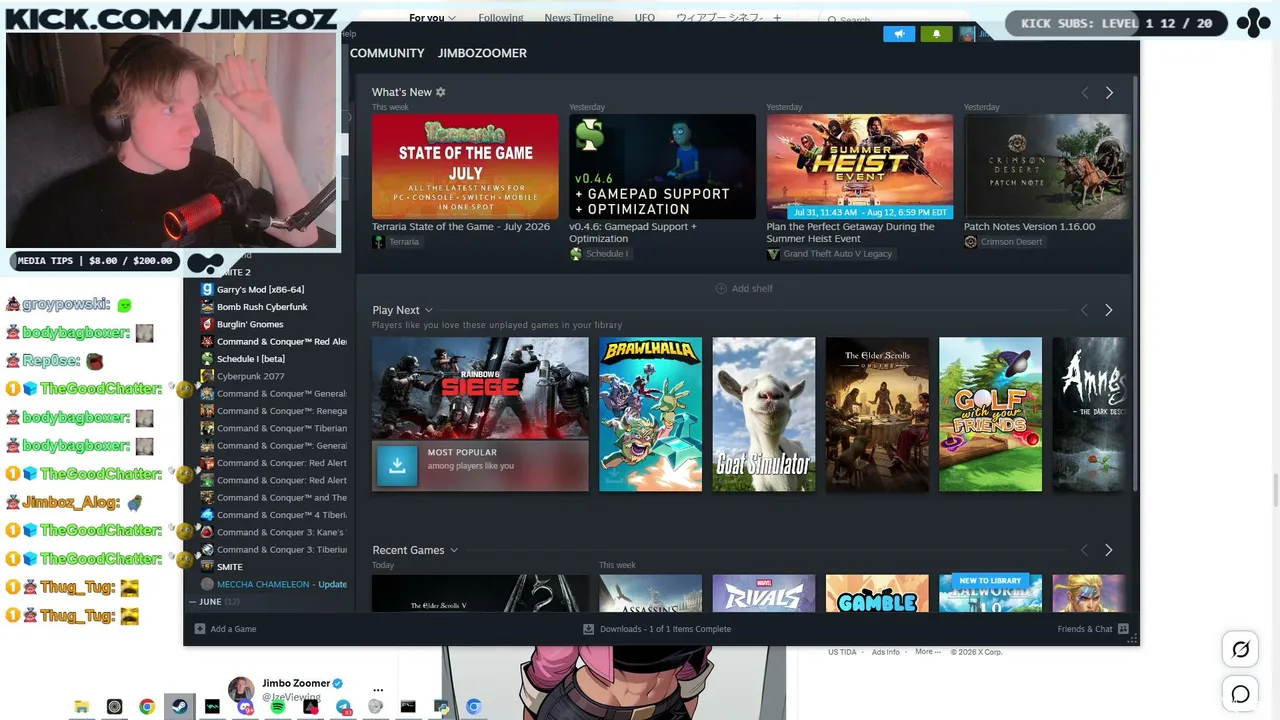The image size is (1280, 720).
Task: Open Marvel Rivals in Recent Games
Action: 764,593
